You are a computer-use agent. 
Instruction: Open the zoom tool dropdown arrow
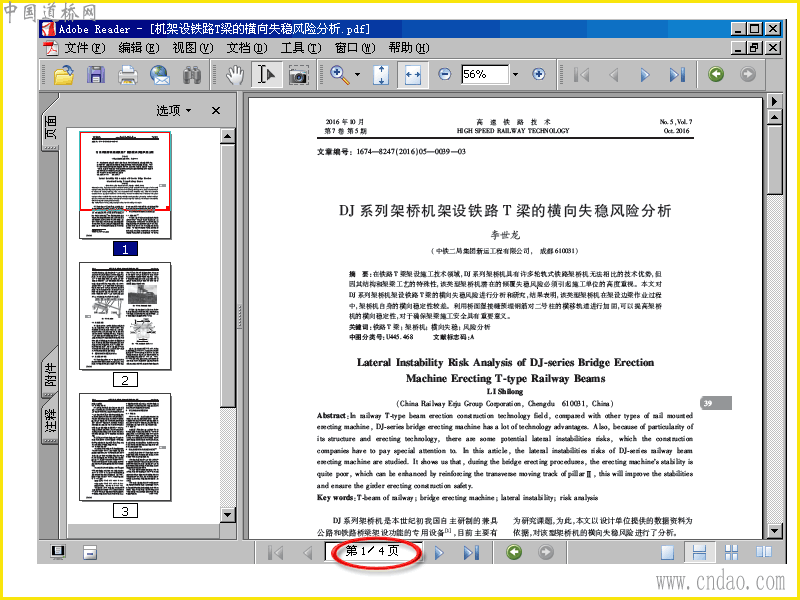(357, 75)
